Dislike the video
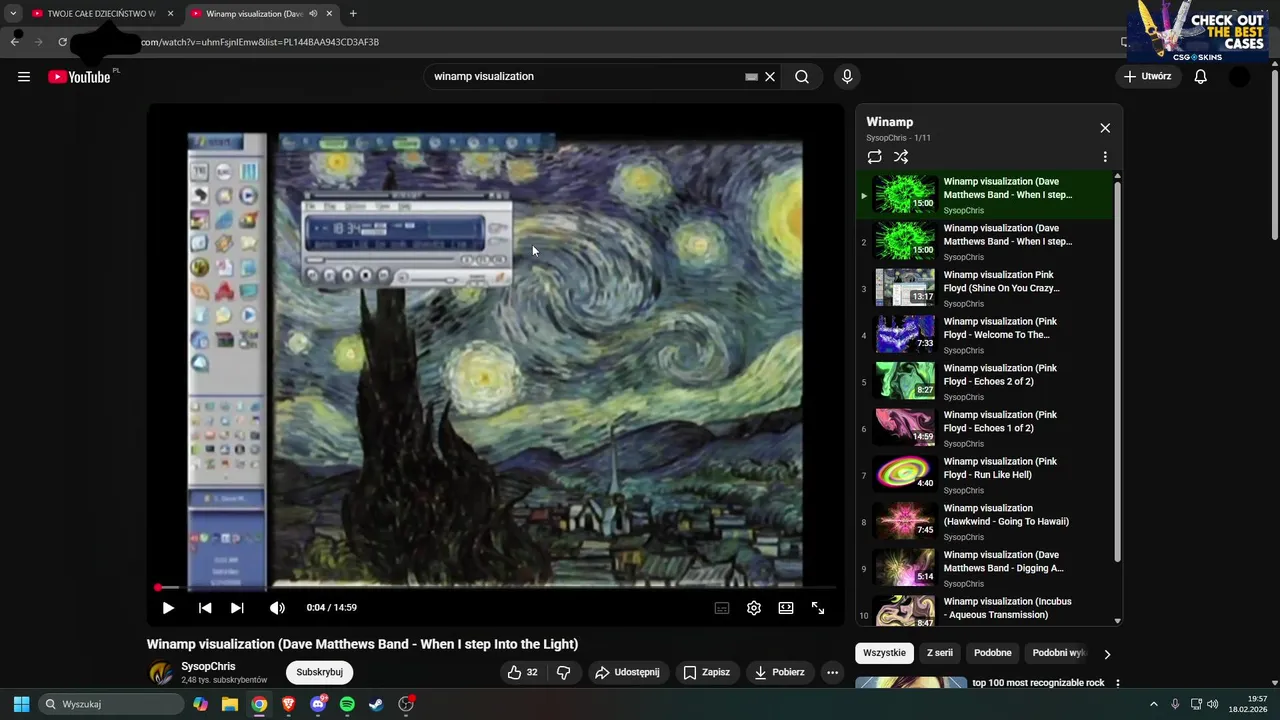Screen dimensions: 1280x720 tap(564, 673)
